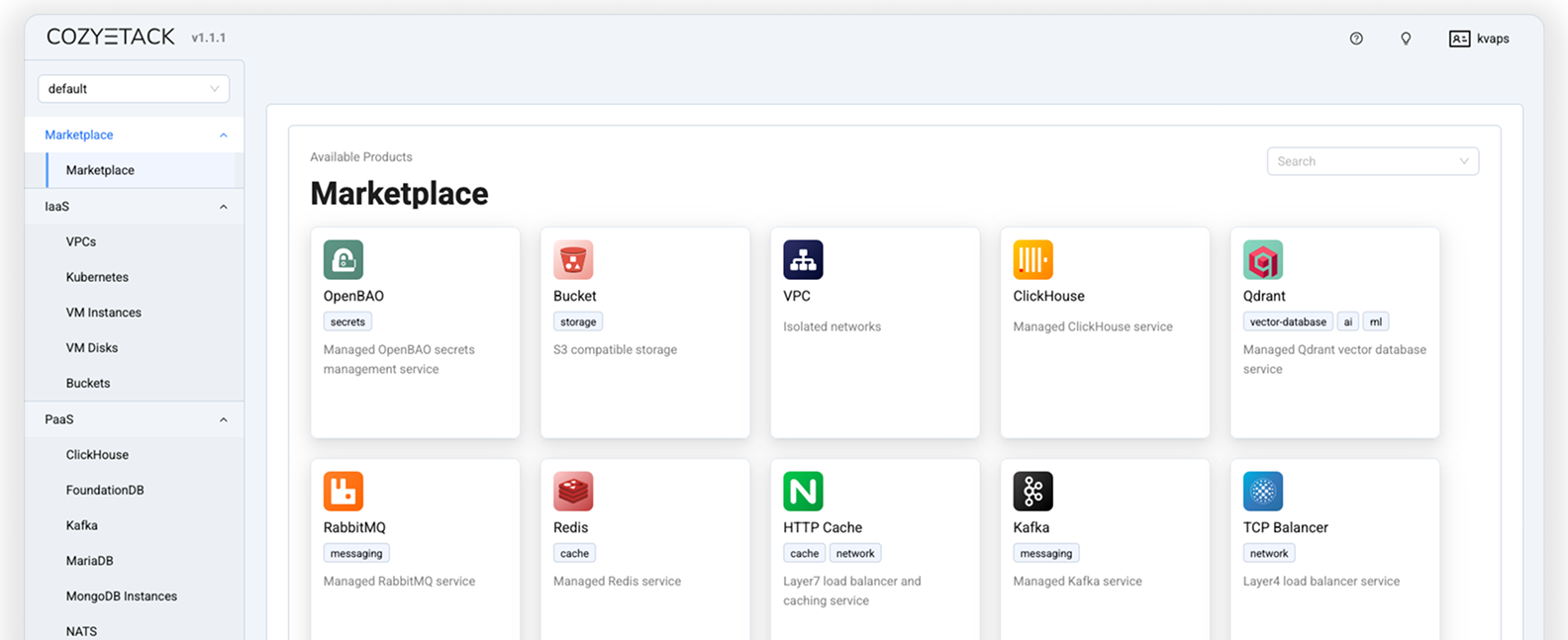Viewport: 1568px width, 640px height.
Task: Click the Kafka card title
Action: tap(1031, 527)
